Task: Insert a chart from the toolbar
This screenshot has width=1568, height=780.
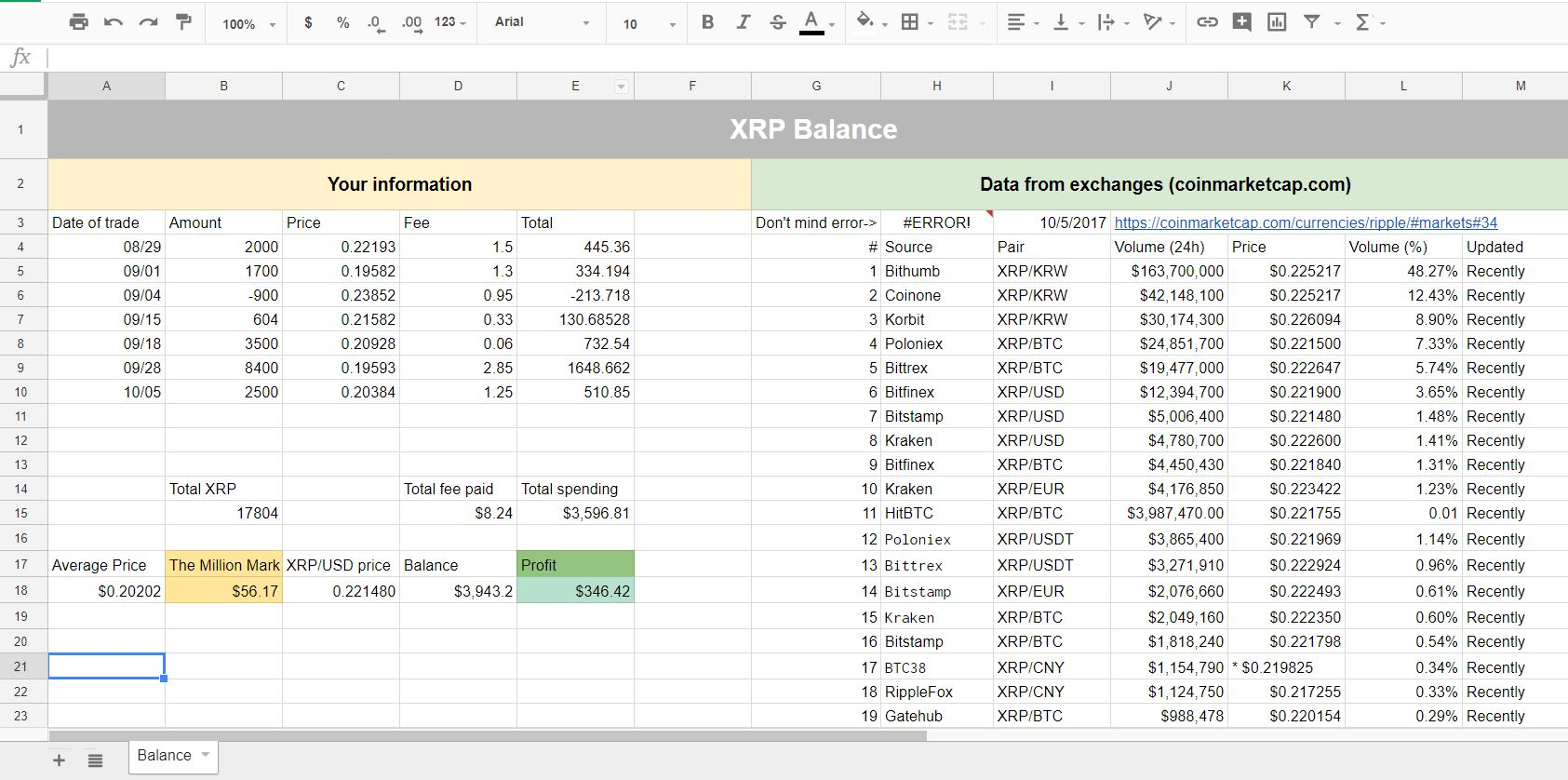Action: tap(1277, 22)
